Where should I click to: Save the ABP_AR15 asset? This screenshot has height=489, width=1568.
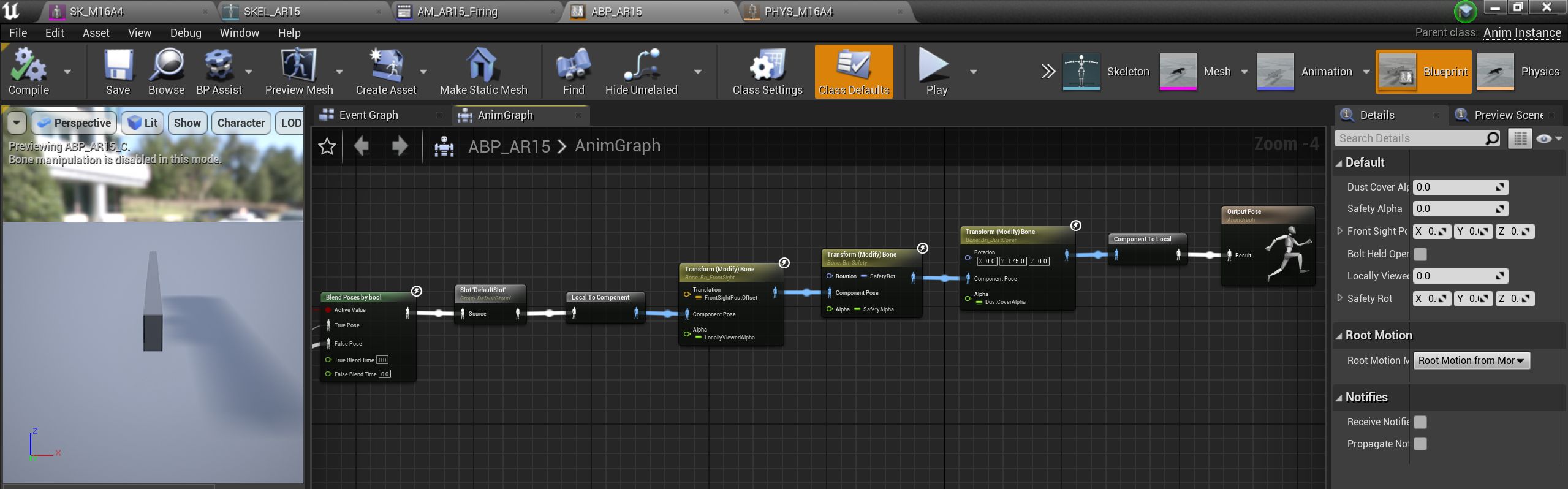[118, 72]
